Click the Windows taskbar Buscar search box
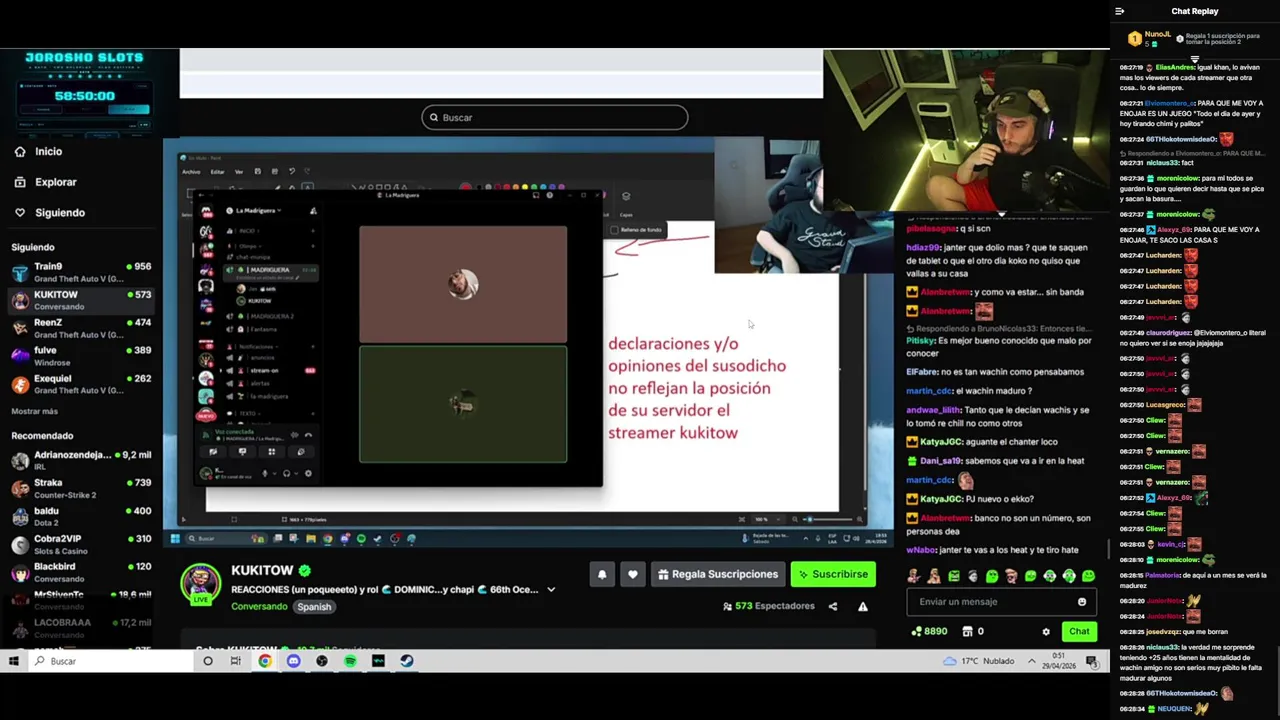 coord(111,661)
